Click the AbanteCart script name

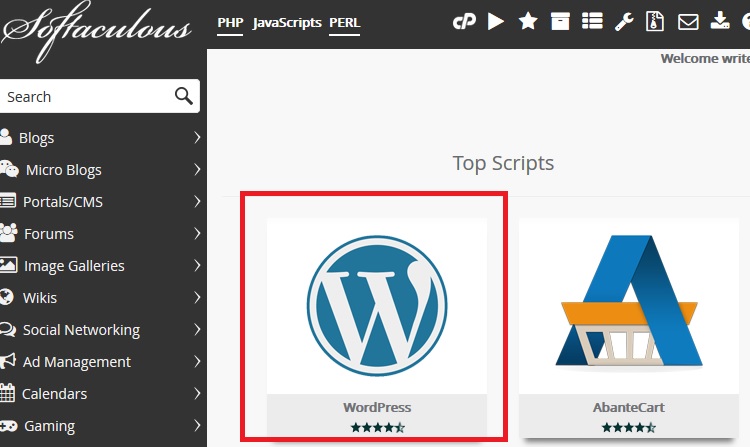(629, 407)
